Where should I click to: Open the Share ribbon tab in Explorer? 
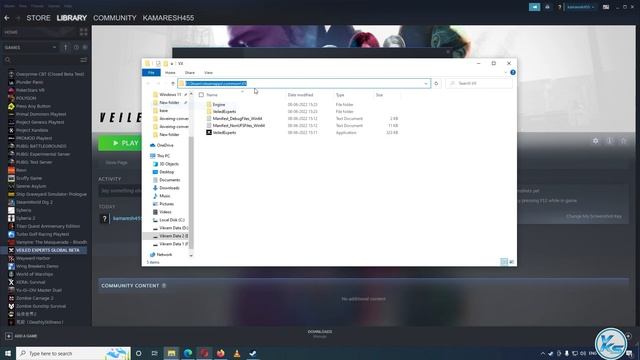tap(190, 73)
